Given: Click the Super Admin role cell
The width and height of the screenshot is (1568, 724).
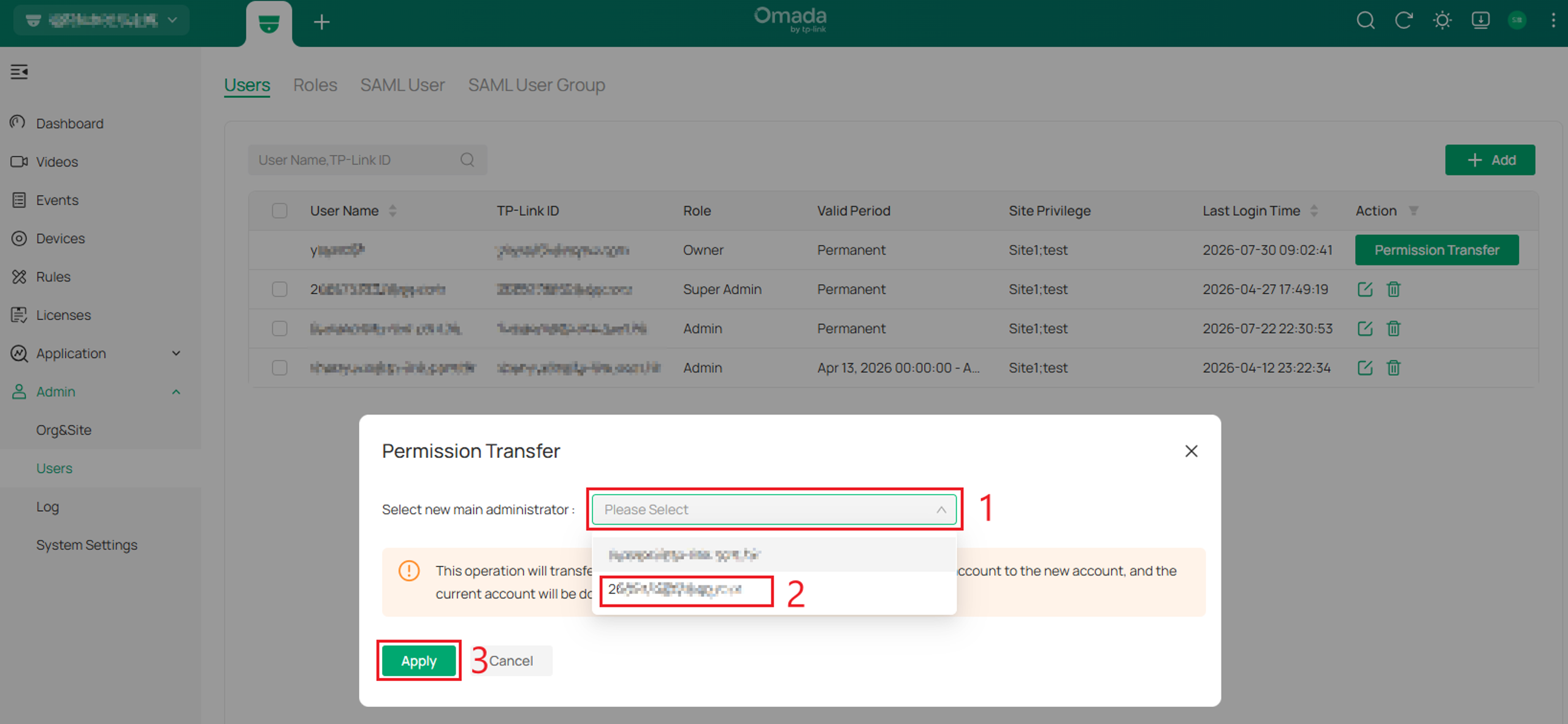Looking at the screenshot, I should (x=722, y=289).
